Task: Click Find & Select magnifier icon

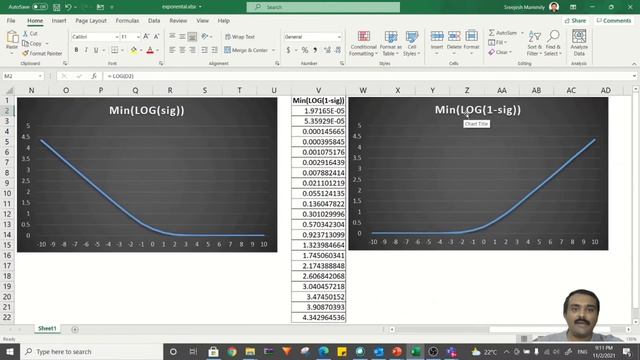Action: 553,37
